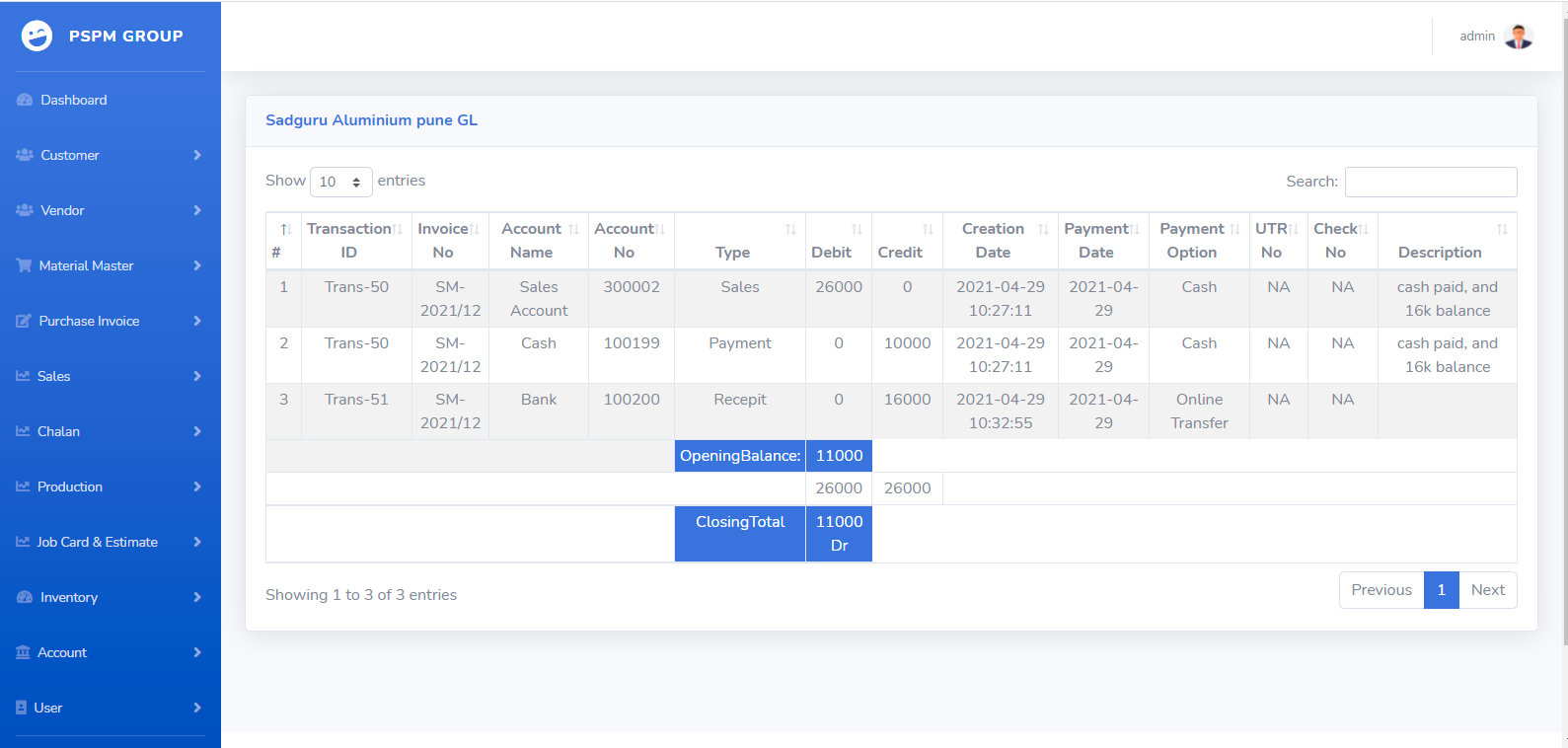Click the Purchase Invoice edit icon

(x=24, y=321)
